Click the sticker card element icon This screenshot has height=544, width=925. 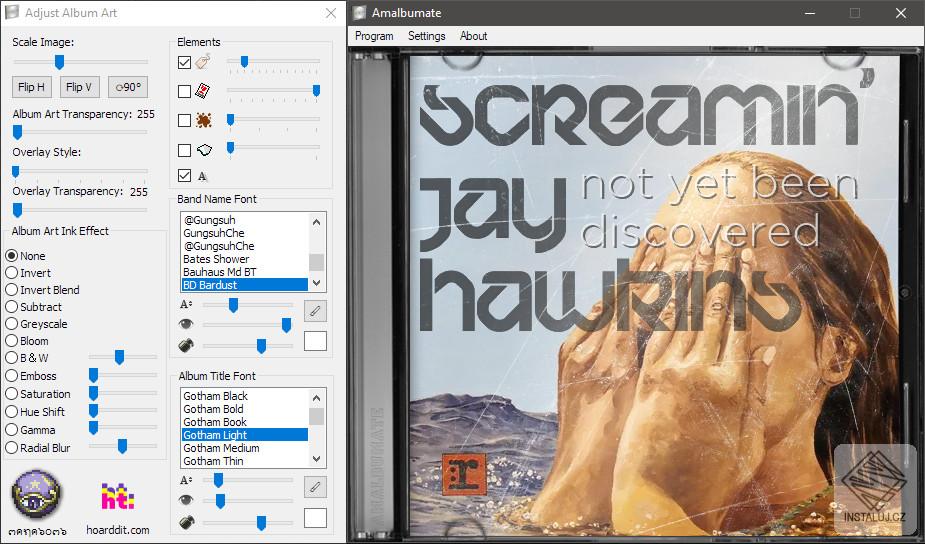pos(203,91)
